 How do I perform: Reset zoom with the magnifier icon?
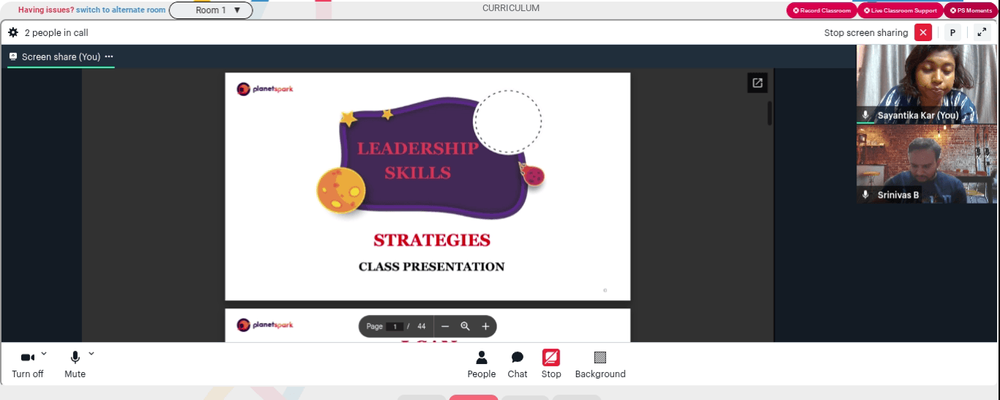(465, 326)
